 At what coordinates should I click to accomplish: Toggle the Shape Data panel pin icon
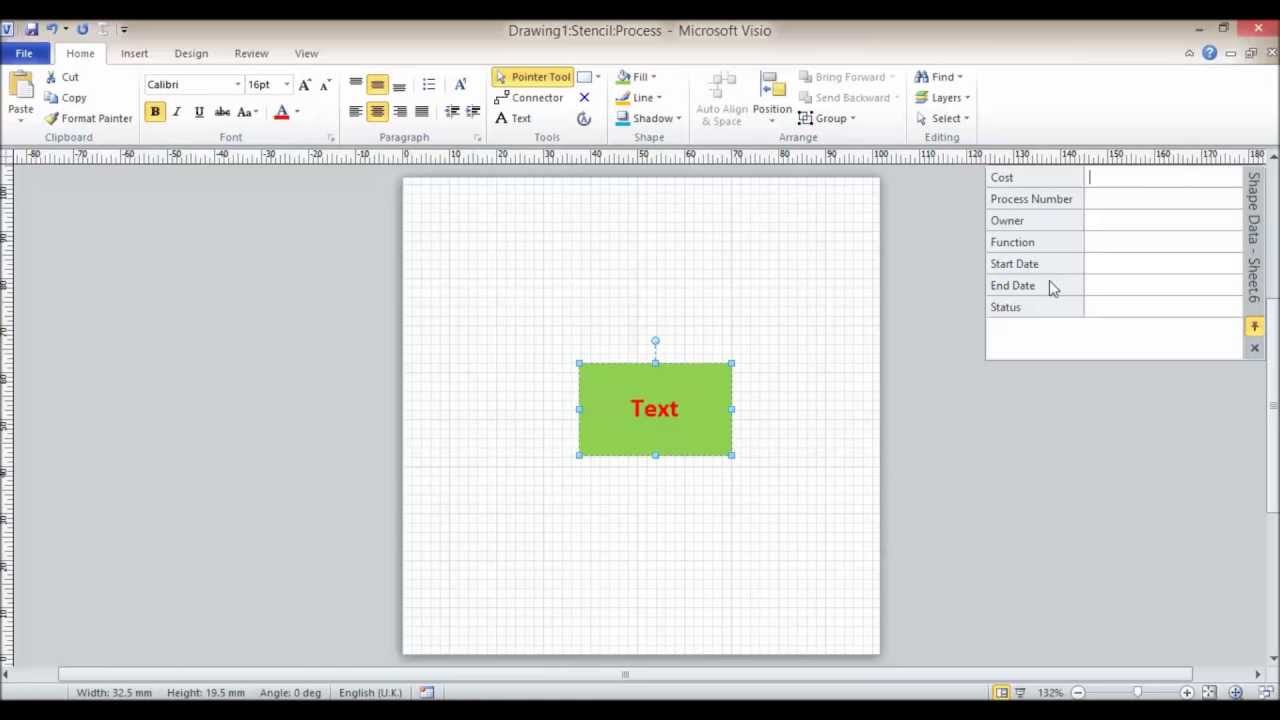[1254, 327]
